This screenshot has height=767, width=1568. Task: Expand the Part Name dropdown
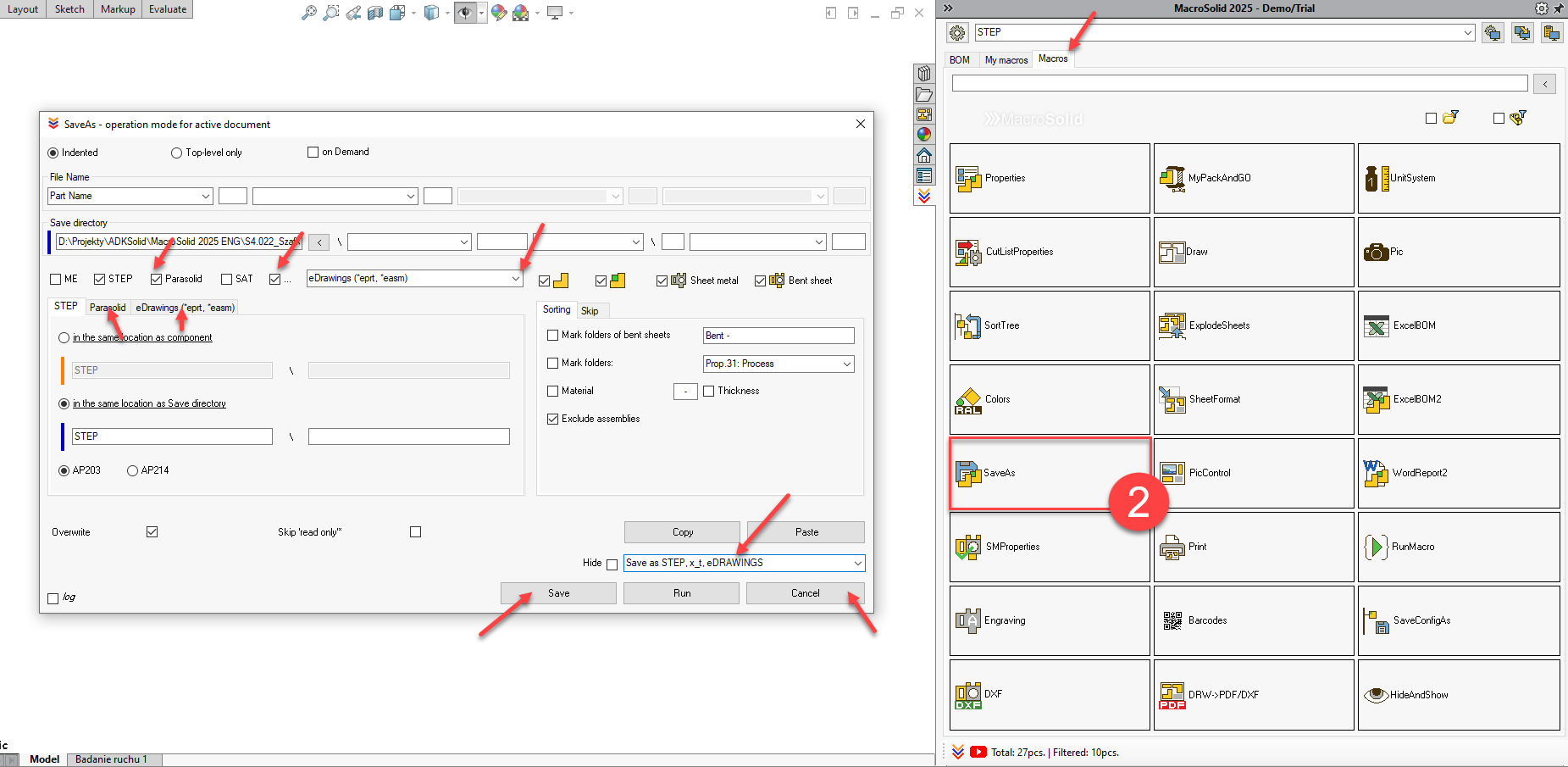pyautogui.click(x=205, y=196)
